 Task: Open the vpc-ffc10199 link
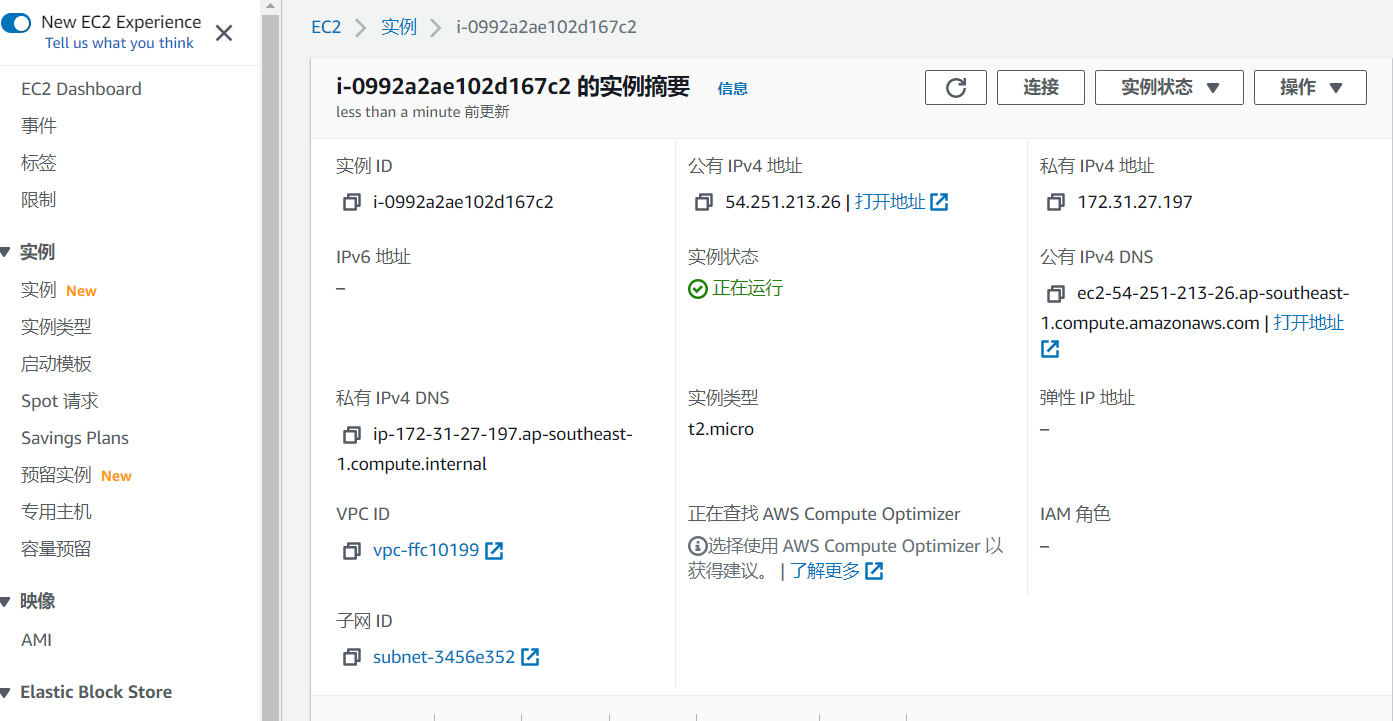426,551
